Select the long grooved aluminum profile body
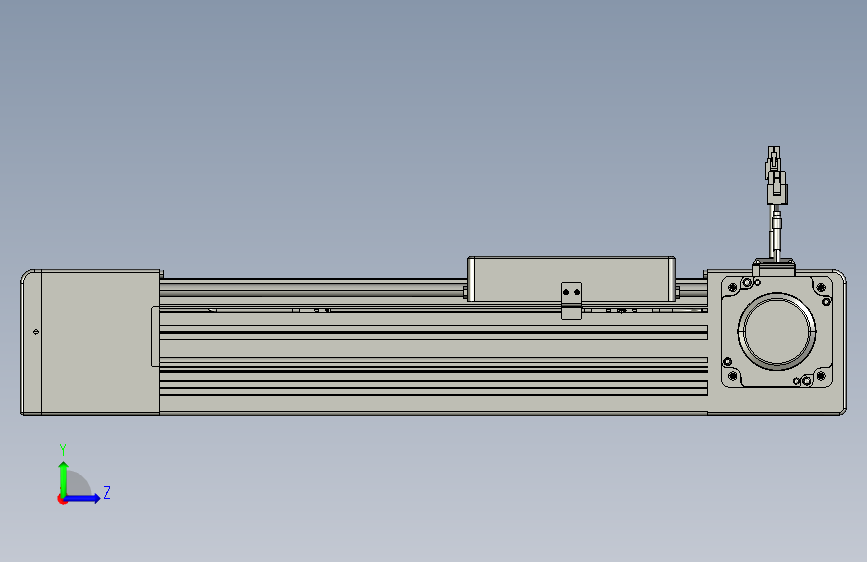 [x=434, y=346]
